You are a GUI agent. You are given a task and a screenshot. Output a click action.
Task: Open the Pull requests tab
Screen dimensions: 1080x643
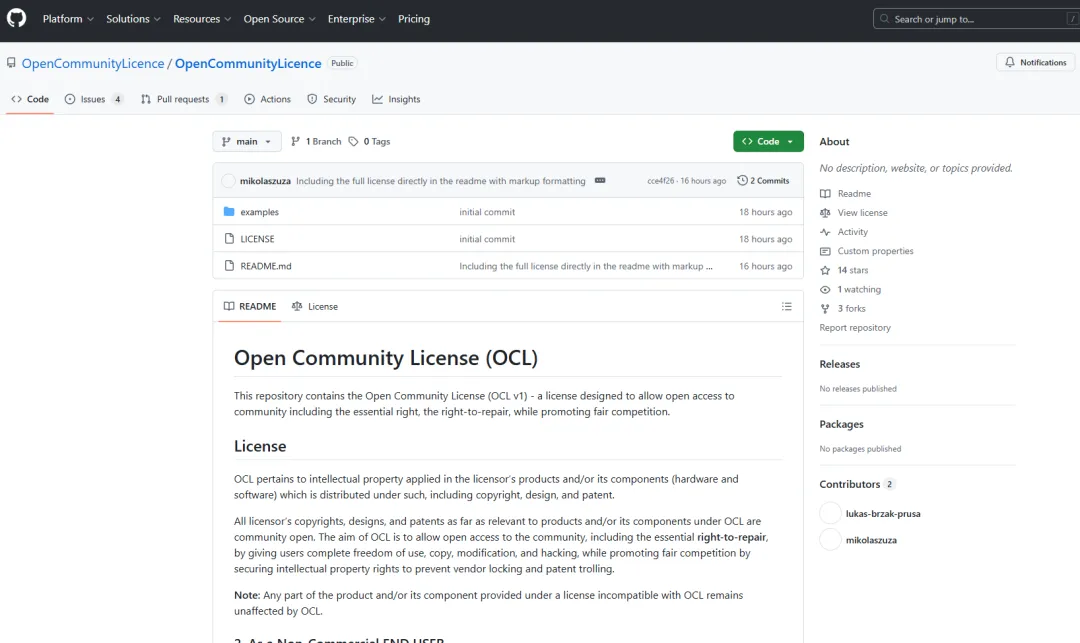coord(184,99)
